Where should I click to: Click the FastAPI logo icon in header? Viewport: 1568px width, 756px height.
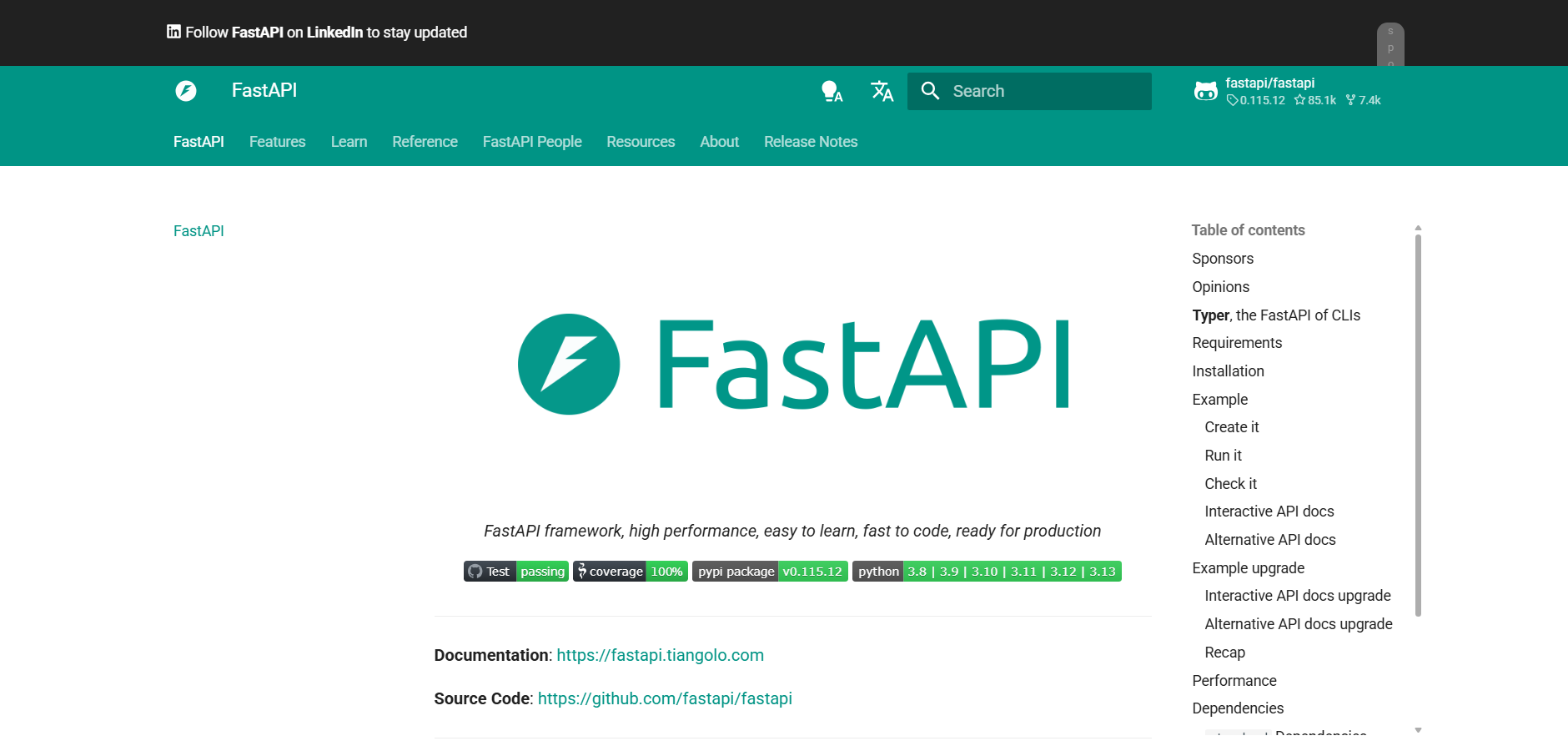186,91
